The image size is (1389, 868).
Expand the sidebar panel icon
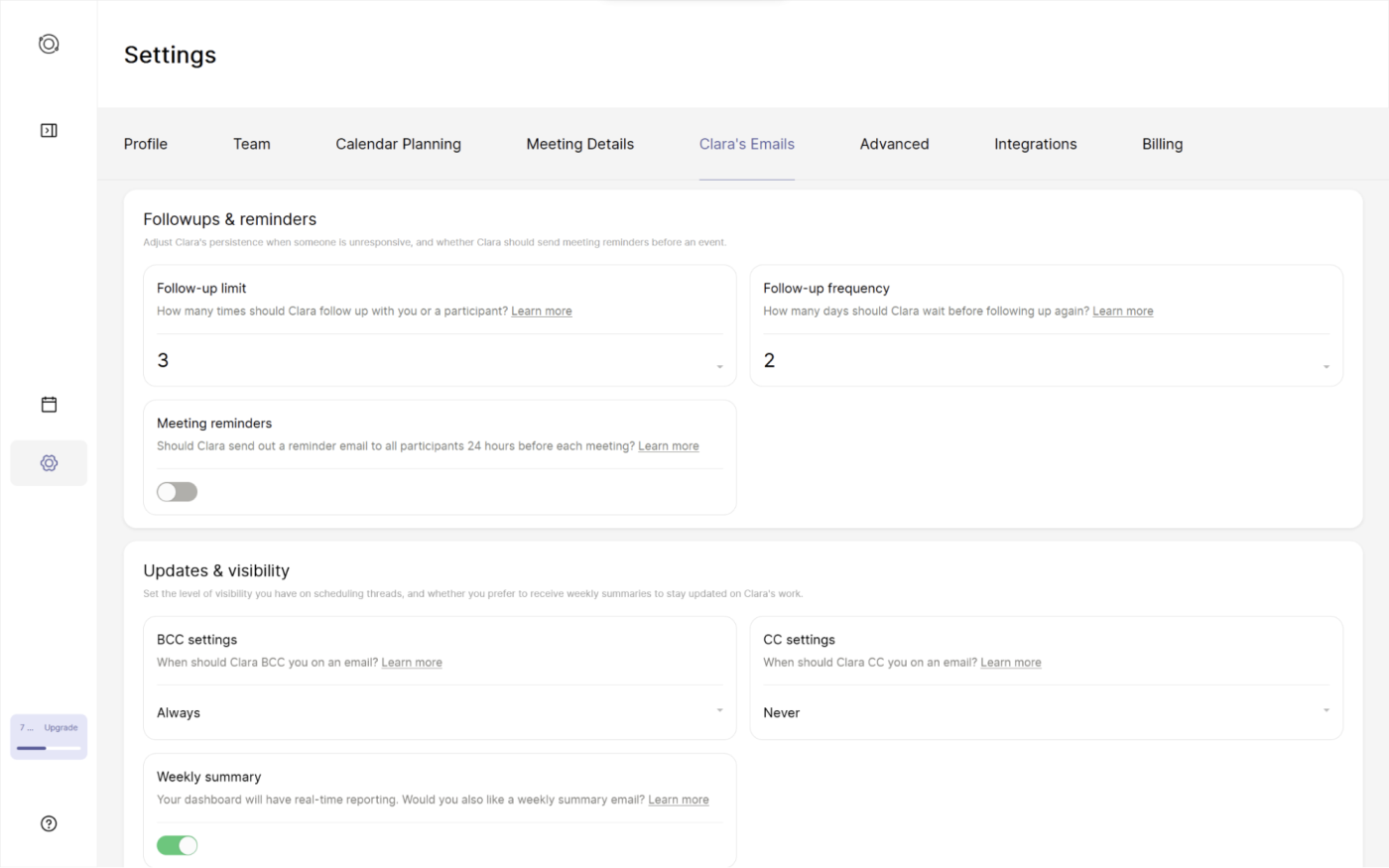pos(49,130)
